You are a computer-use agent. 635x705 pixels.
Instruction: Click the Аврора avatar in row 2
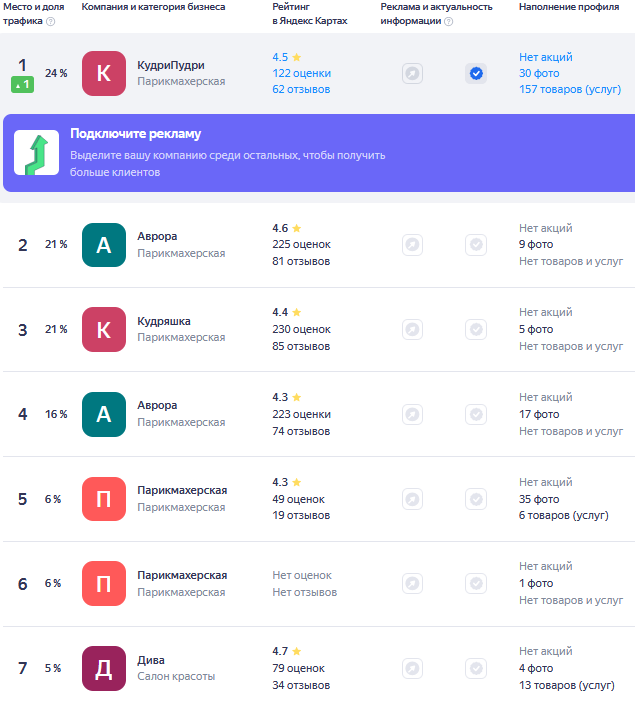tap(104, 245)
